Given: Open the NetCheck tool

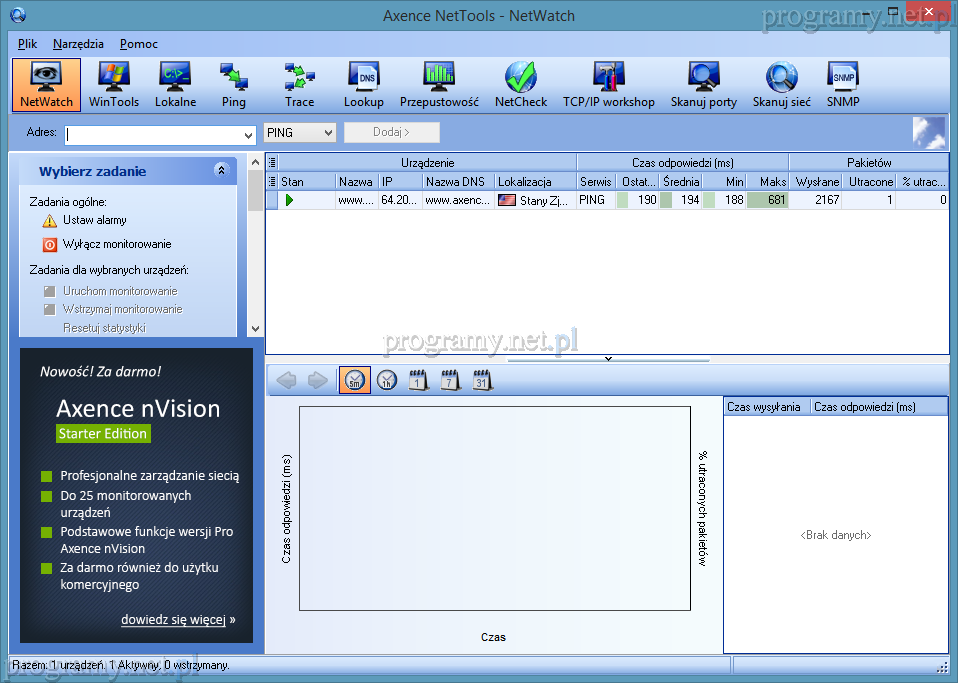Looking at the screenshot, I should coord(520,85).
